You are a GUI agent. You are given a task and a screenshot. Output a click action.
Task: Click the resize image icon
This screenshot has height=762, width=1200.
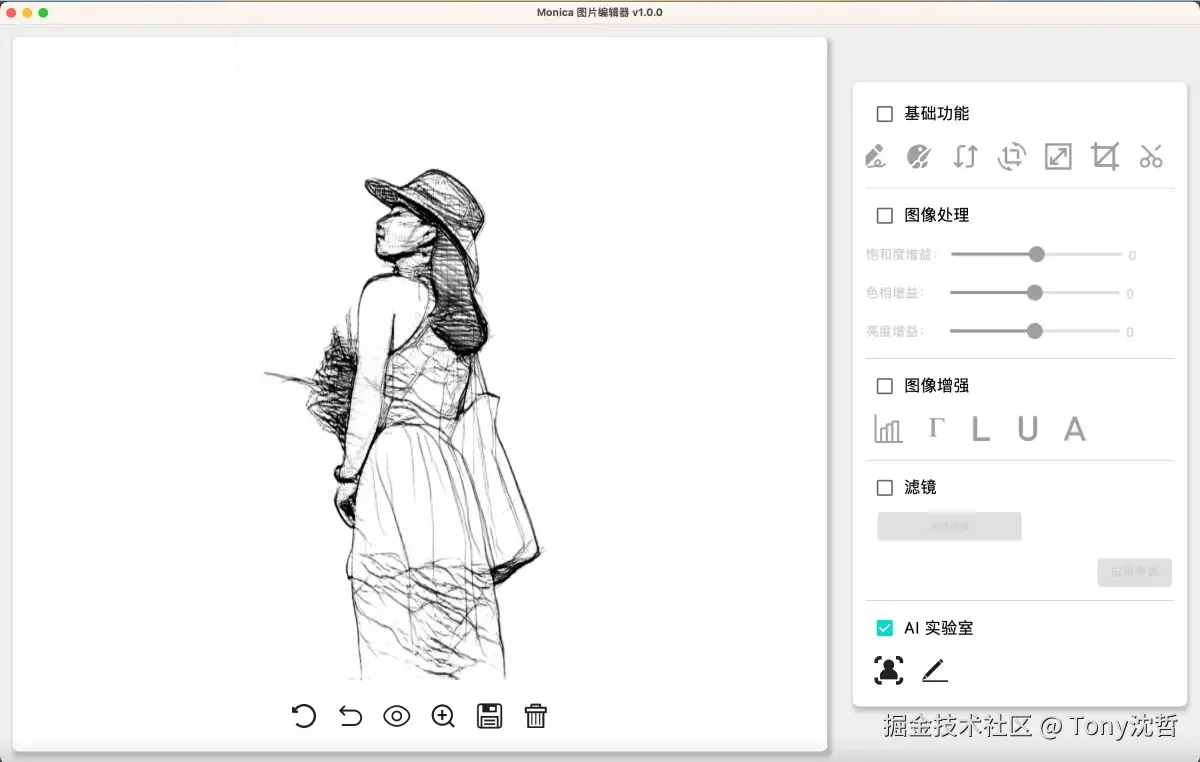(x=1058, y=156)
